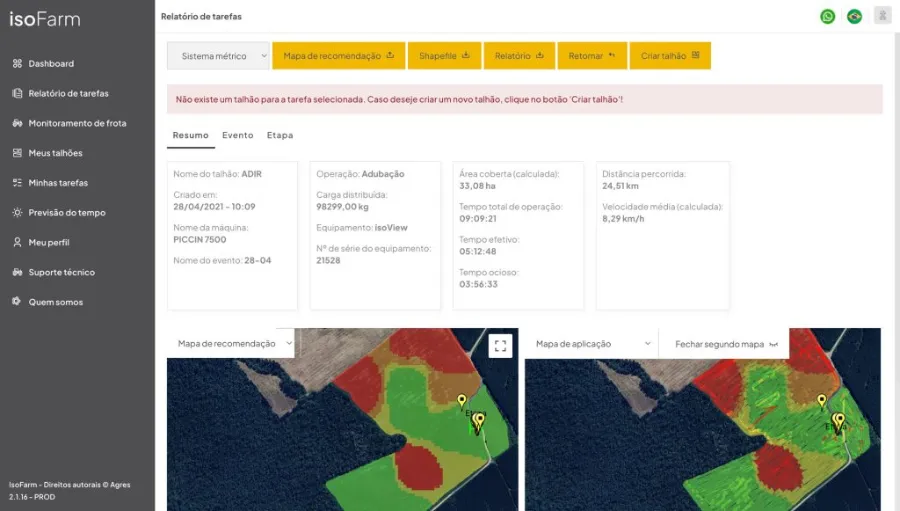900x511 pixels.
Task: Click the Shapefile download button
Action: (x=444, y=56)
